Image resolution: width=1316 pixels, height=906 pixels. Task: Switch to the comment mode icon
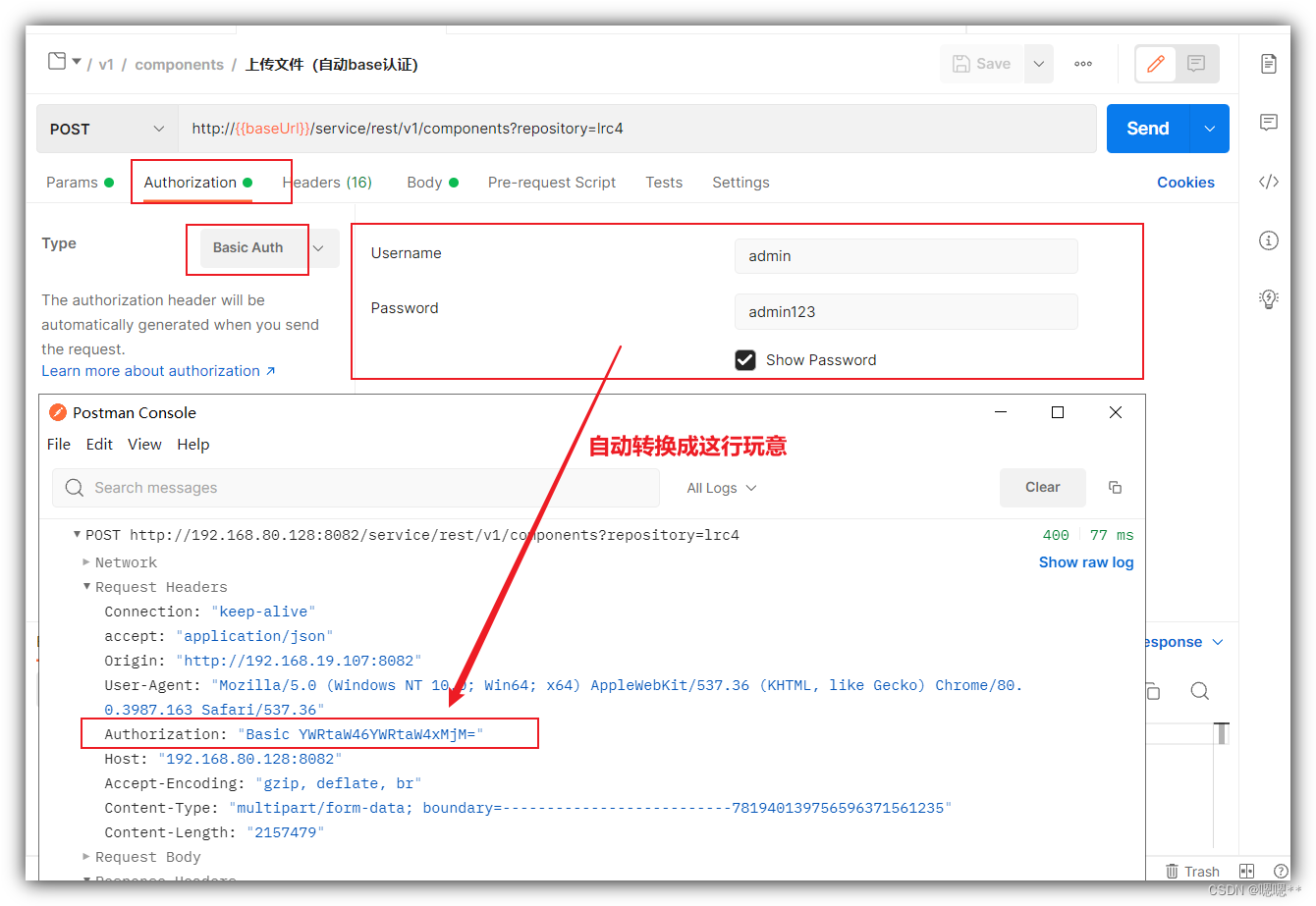(1196, 64)
